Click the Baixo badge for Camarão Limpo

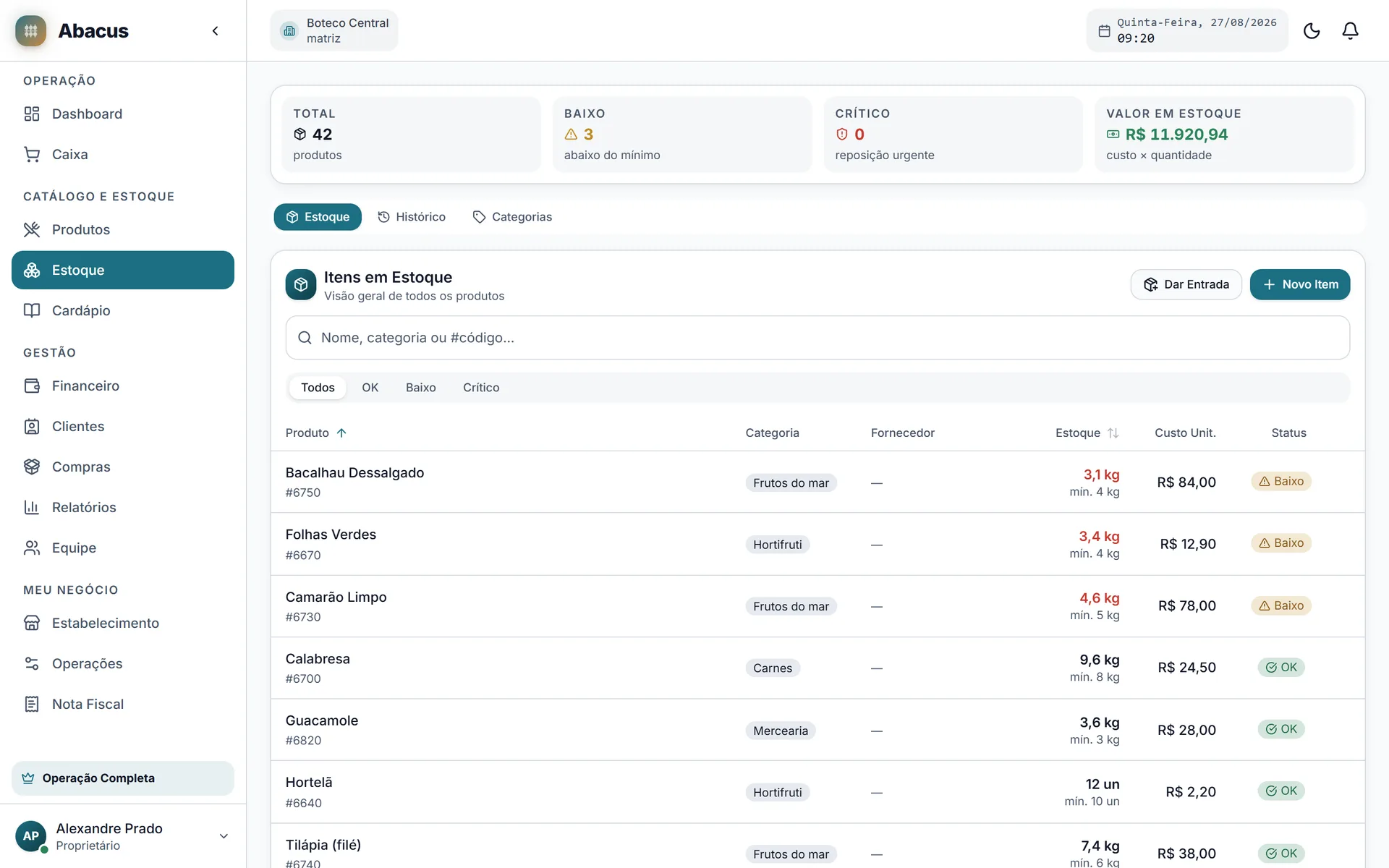click(1280, 605)
